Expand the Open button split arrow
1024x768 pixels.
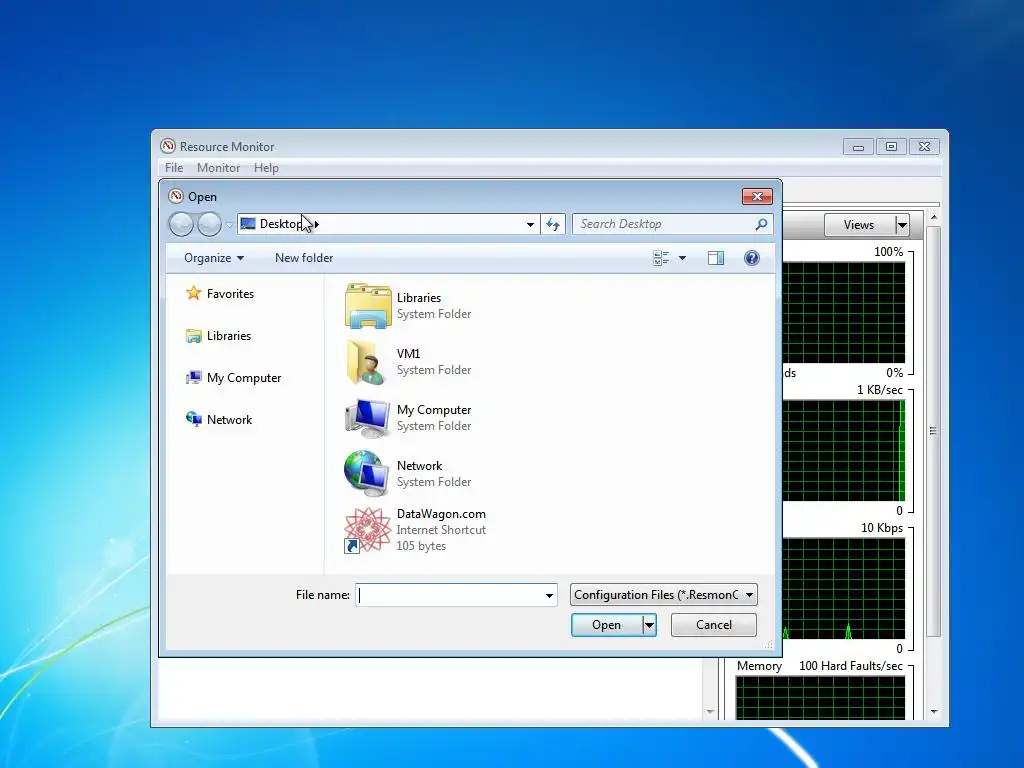tap(649, 625)
